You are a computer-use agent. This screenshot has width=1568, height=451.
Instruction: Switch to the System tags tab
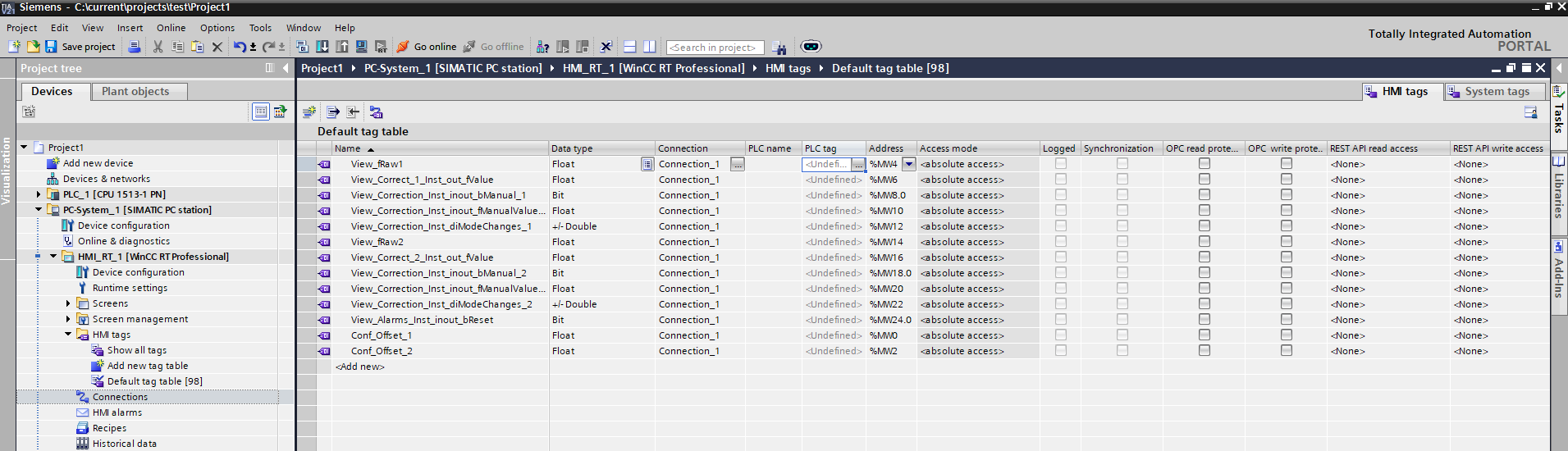[x=1494, y=92]
